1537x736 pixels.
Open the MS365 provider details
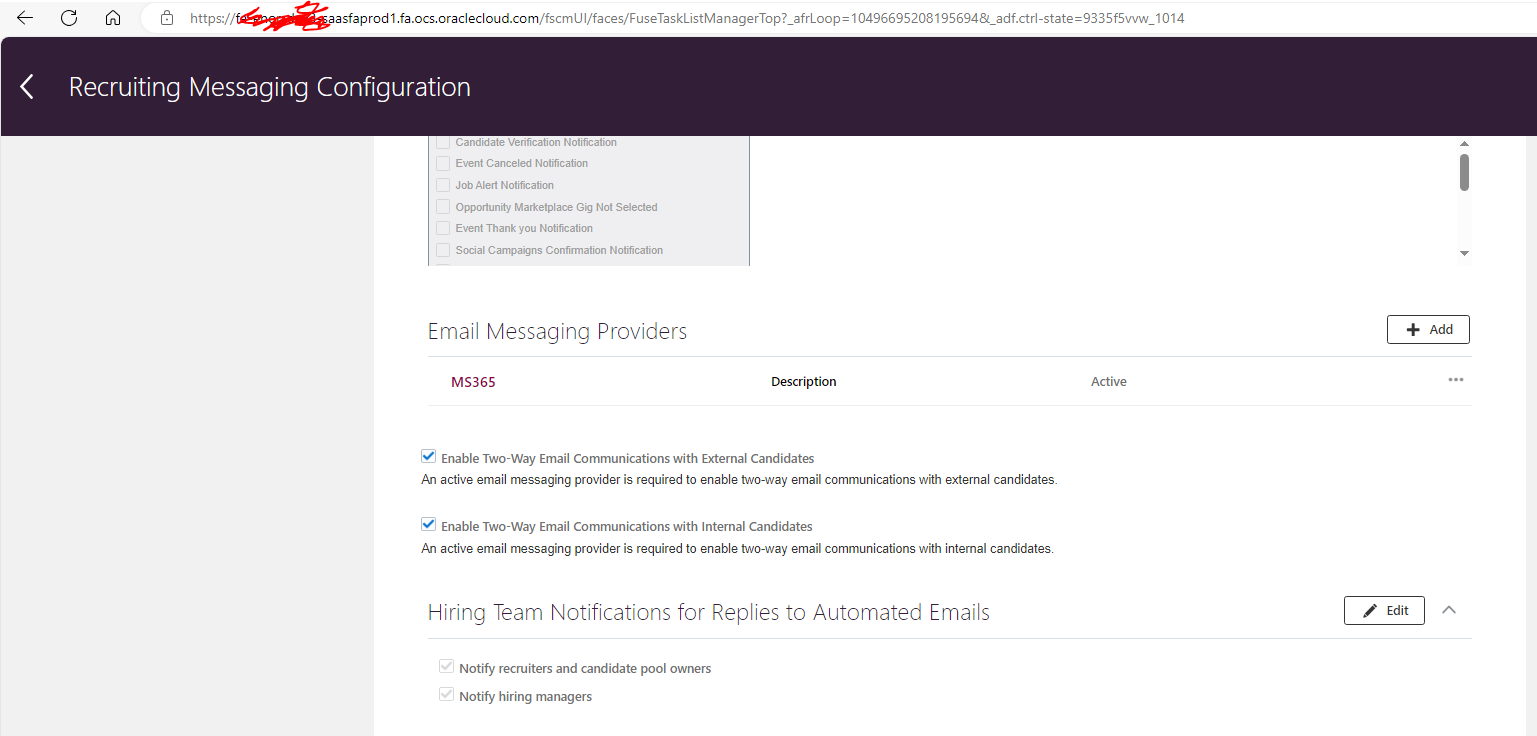coord(472,381)
